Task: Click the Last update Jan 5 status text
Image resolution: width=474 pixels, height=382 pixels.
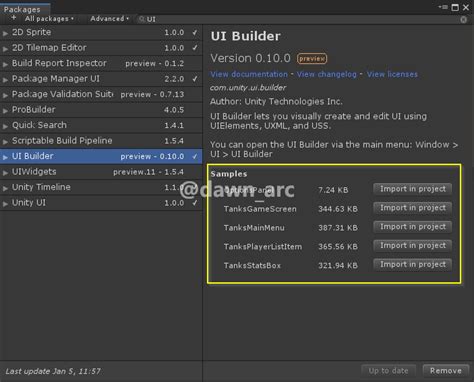Action: [53, 371]
